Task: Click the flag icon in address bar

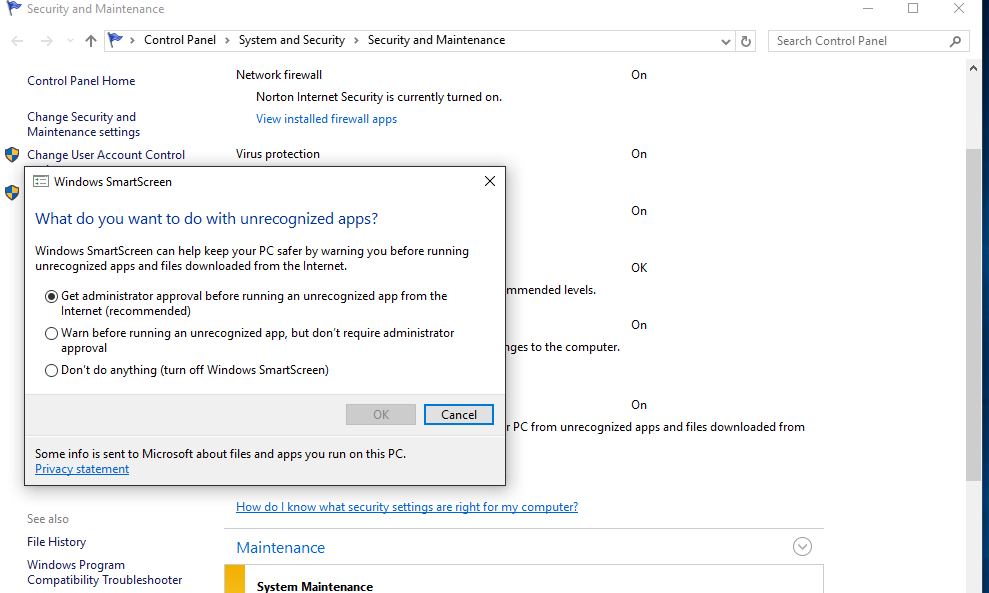Action: click(117, 40)
